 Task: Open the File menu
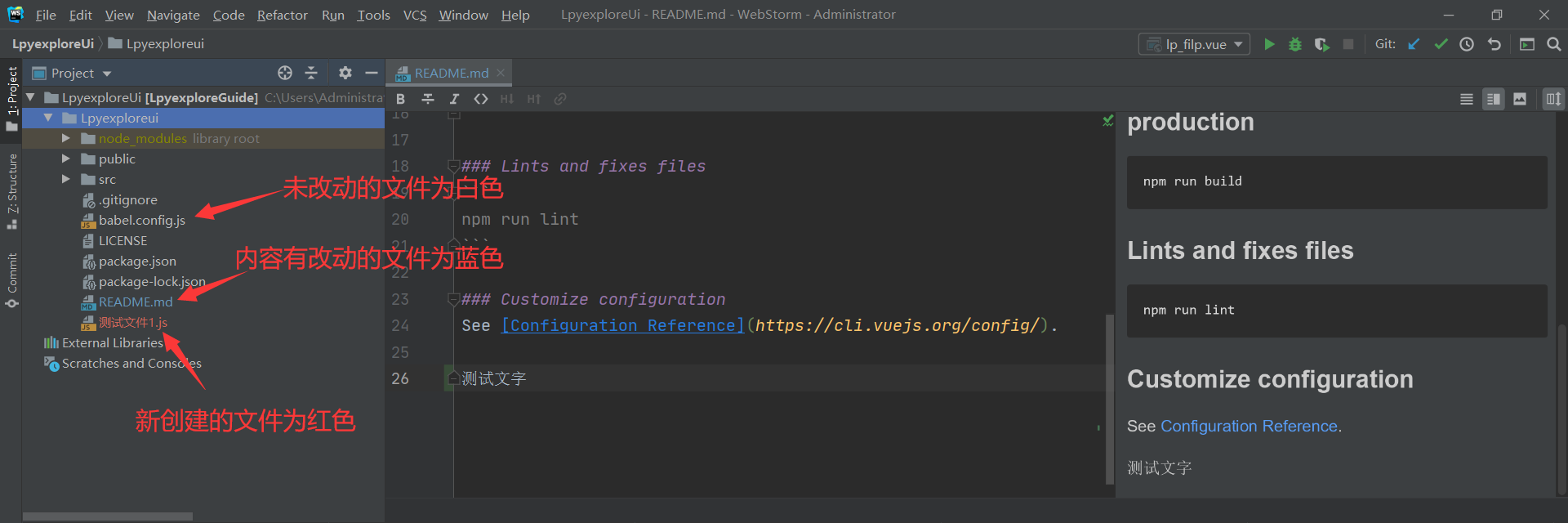point(46,15)
